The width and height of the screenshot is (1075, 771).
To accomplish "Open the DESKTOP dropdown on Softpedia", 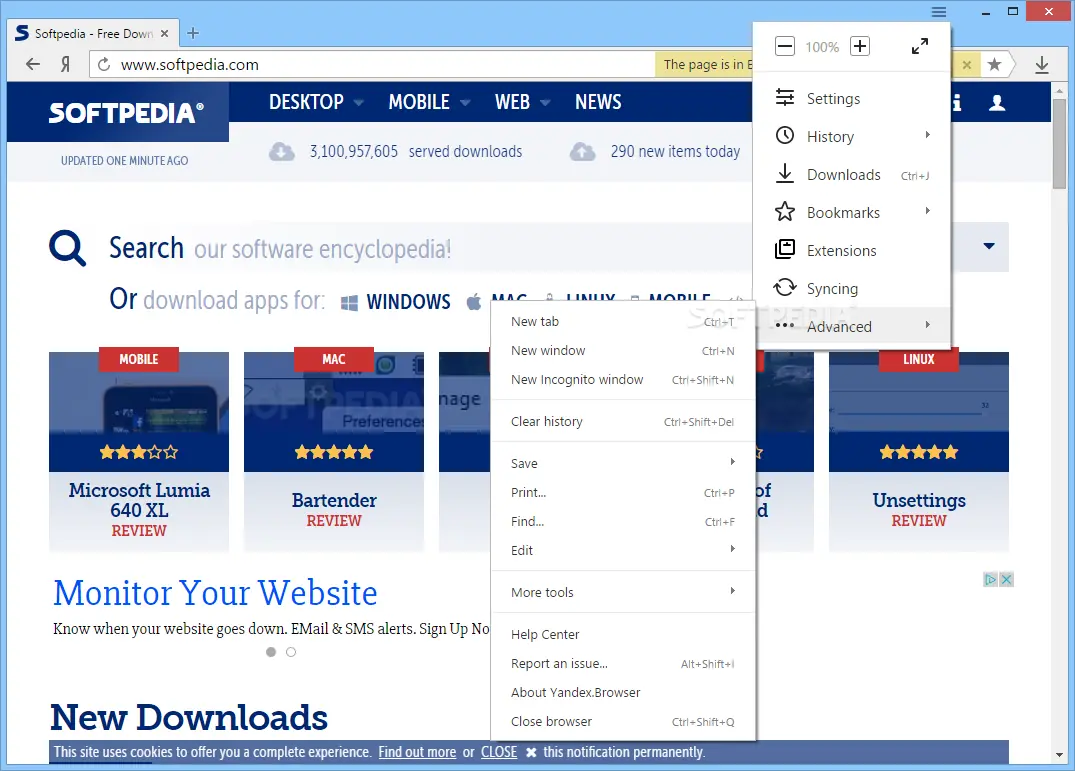I will click(316, 102).
